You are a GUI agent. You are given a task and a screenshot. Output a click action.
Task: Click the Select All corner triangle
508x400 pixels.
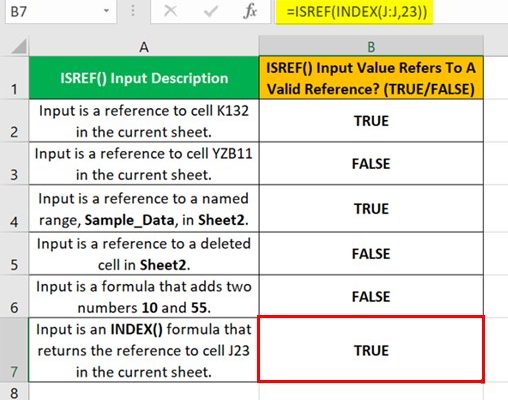click(18, 47)
